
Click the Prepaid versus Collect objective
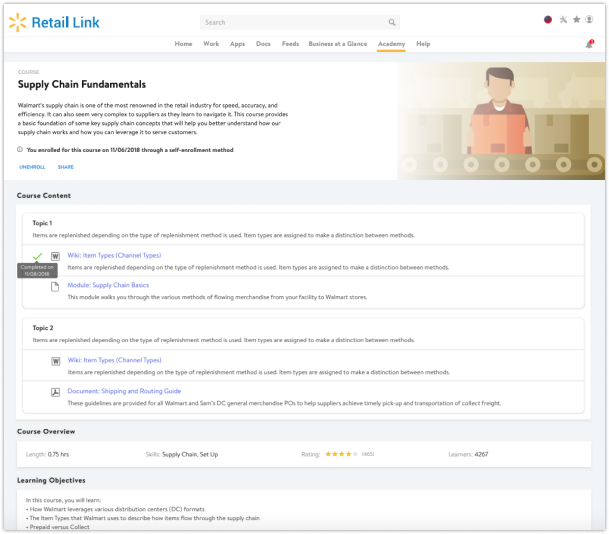(x=59, y=527)
